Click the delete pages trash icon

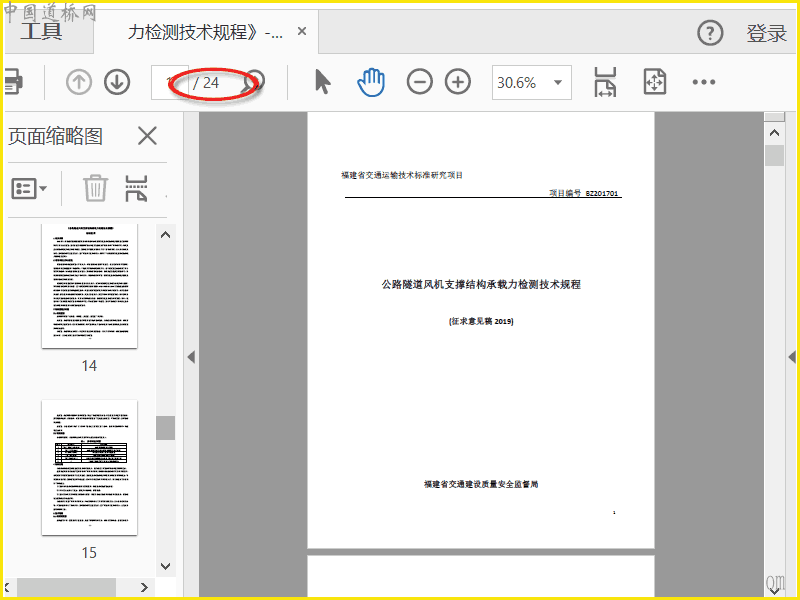(x=95, y=188)
